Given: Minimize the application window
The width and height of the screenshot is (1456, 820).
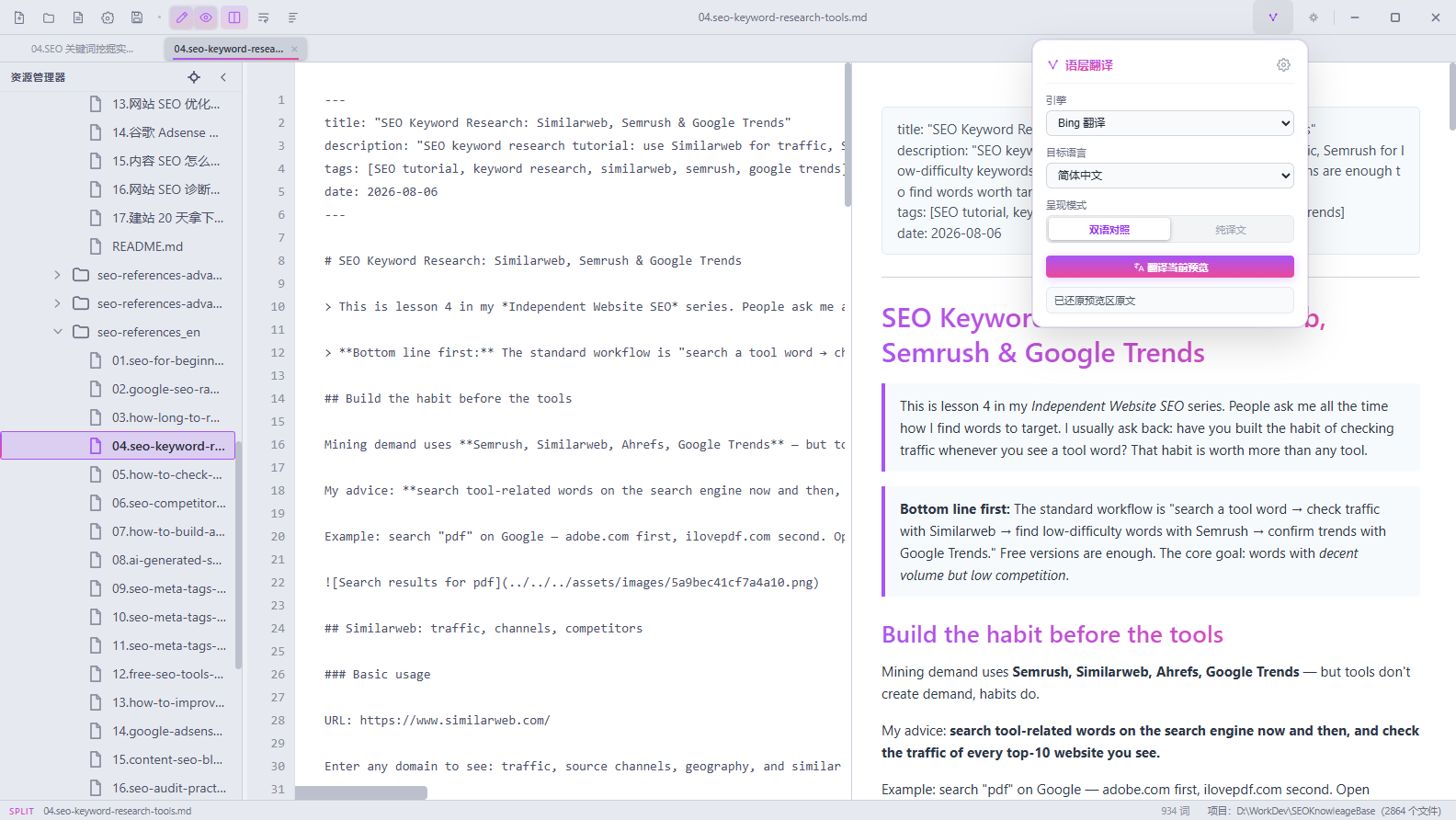Looking at the screenshot, I should point(1354,17).
